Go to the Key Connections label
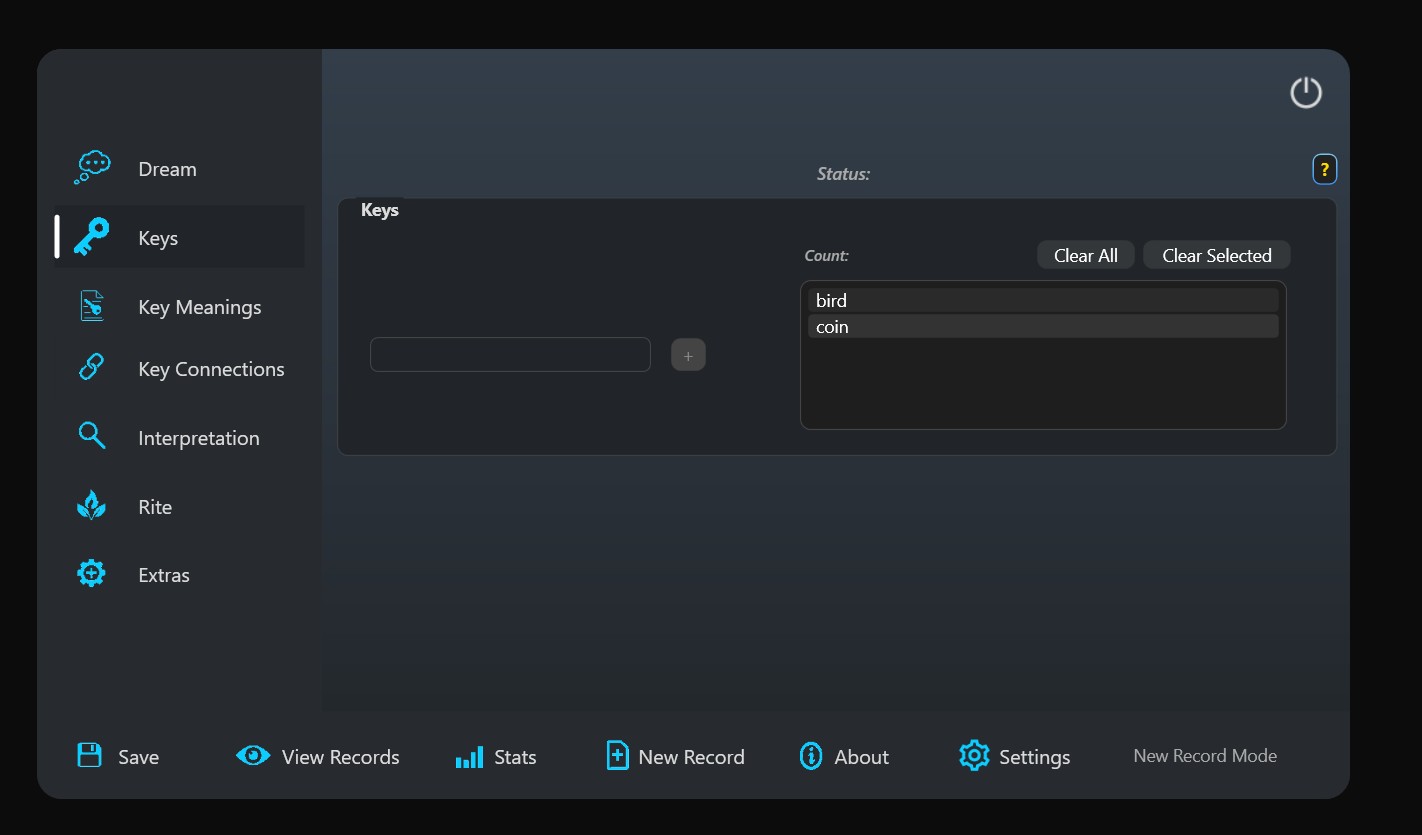 click(211, 369)
